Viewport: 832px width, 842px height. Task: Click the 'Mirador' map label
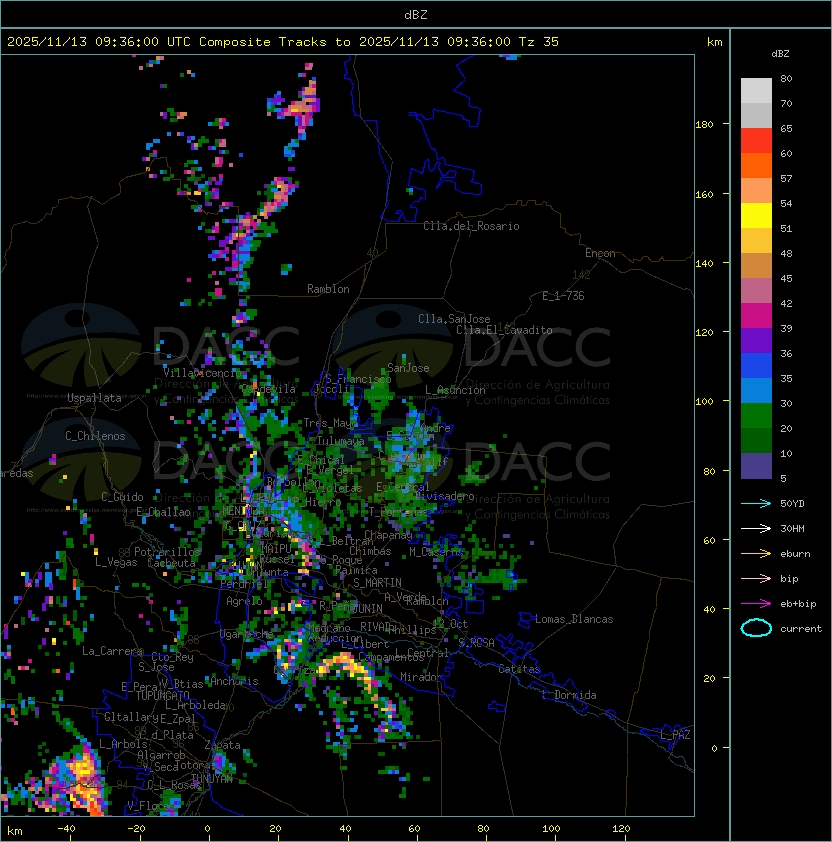tap(422, 677)
